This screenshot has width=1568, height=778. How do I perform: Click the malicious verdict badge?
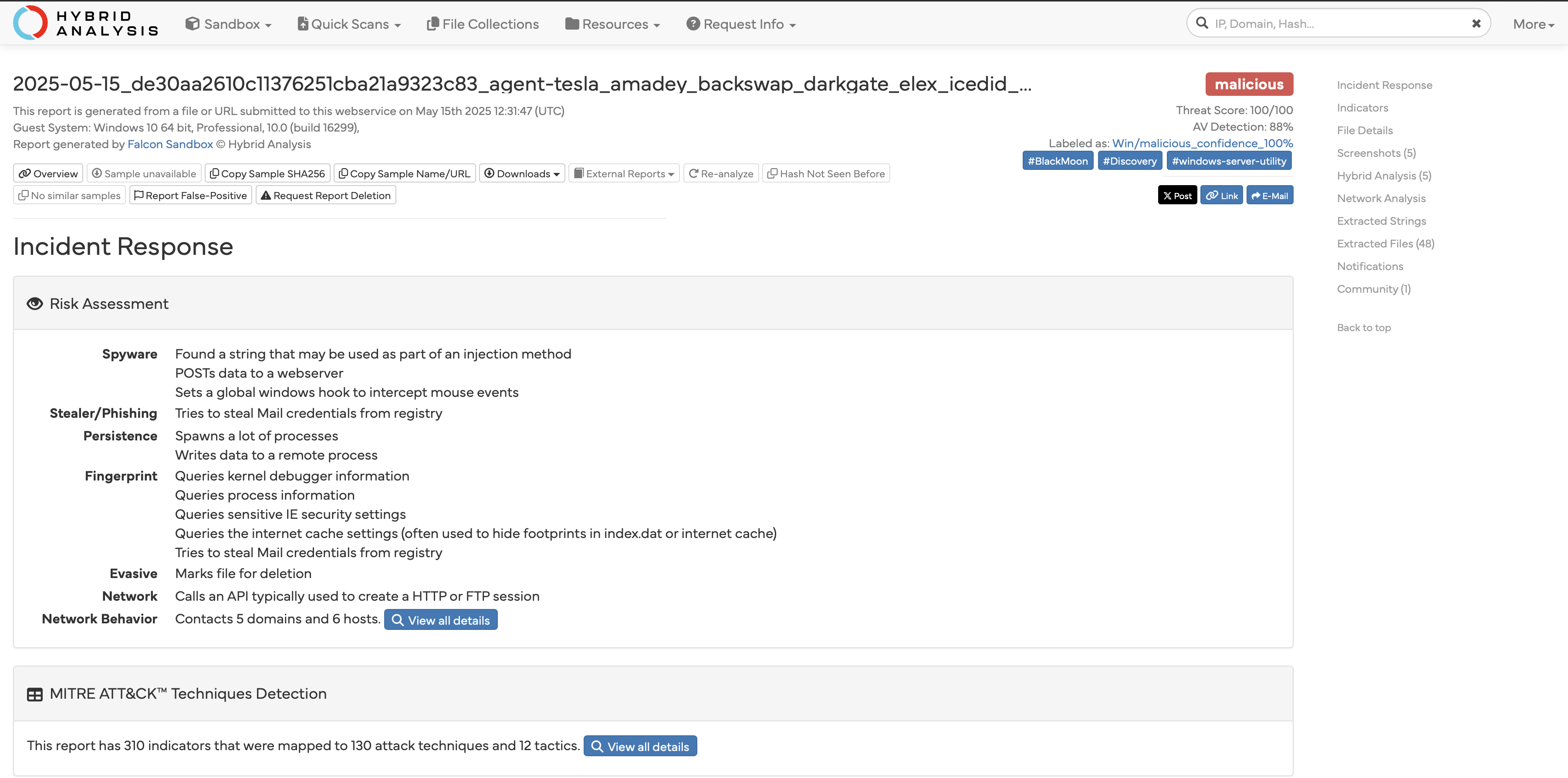point(1249,84)
